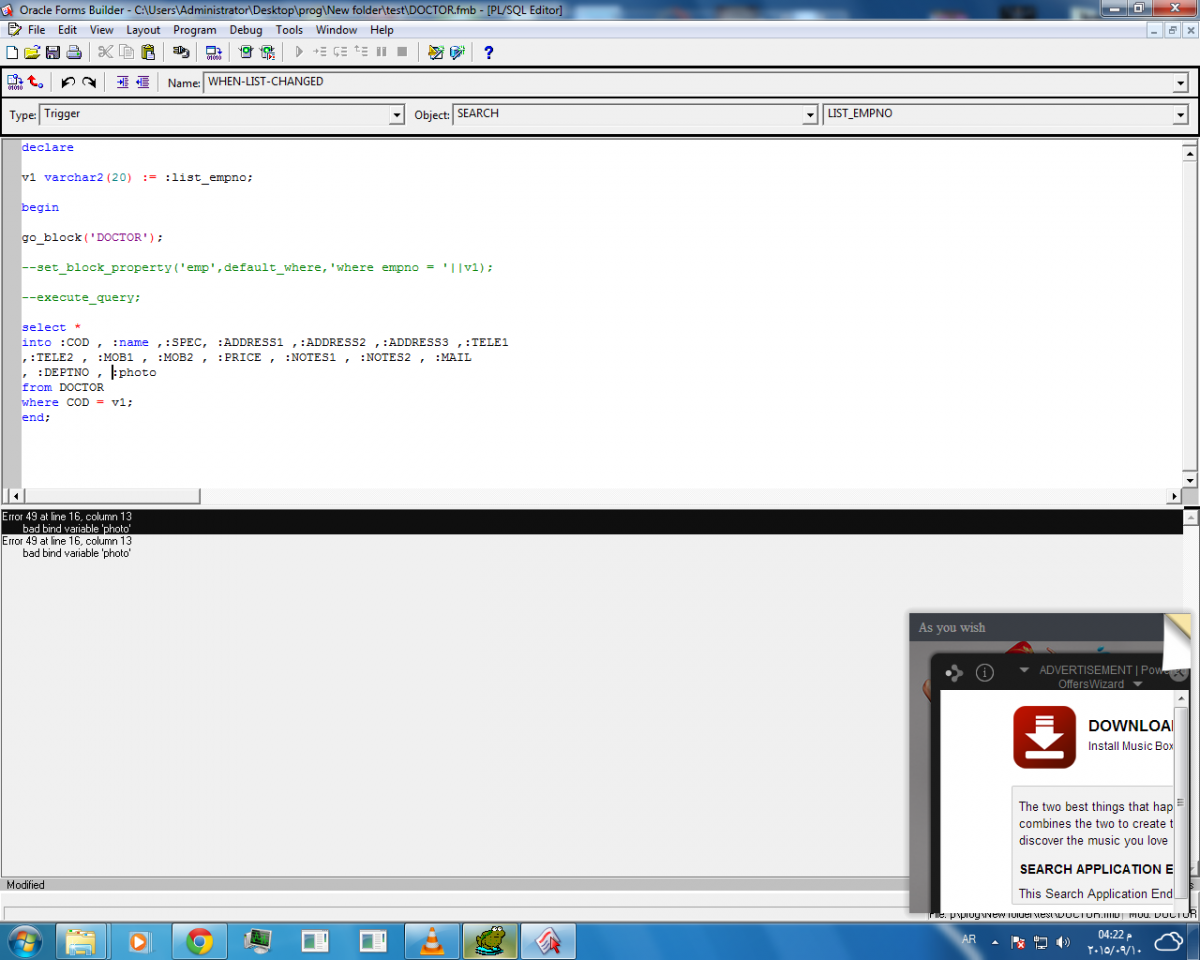
Task: Undo the last edit with Undo arrow
Action: [x=68, y=82]
